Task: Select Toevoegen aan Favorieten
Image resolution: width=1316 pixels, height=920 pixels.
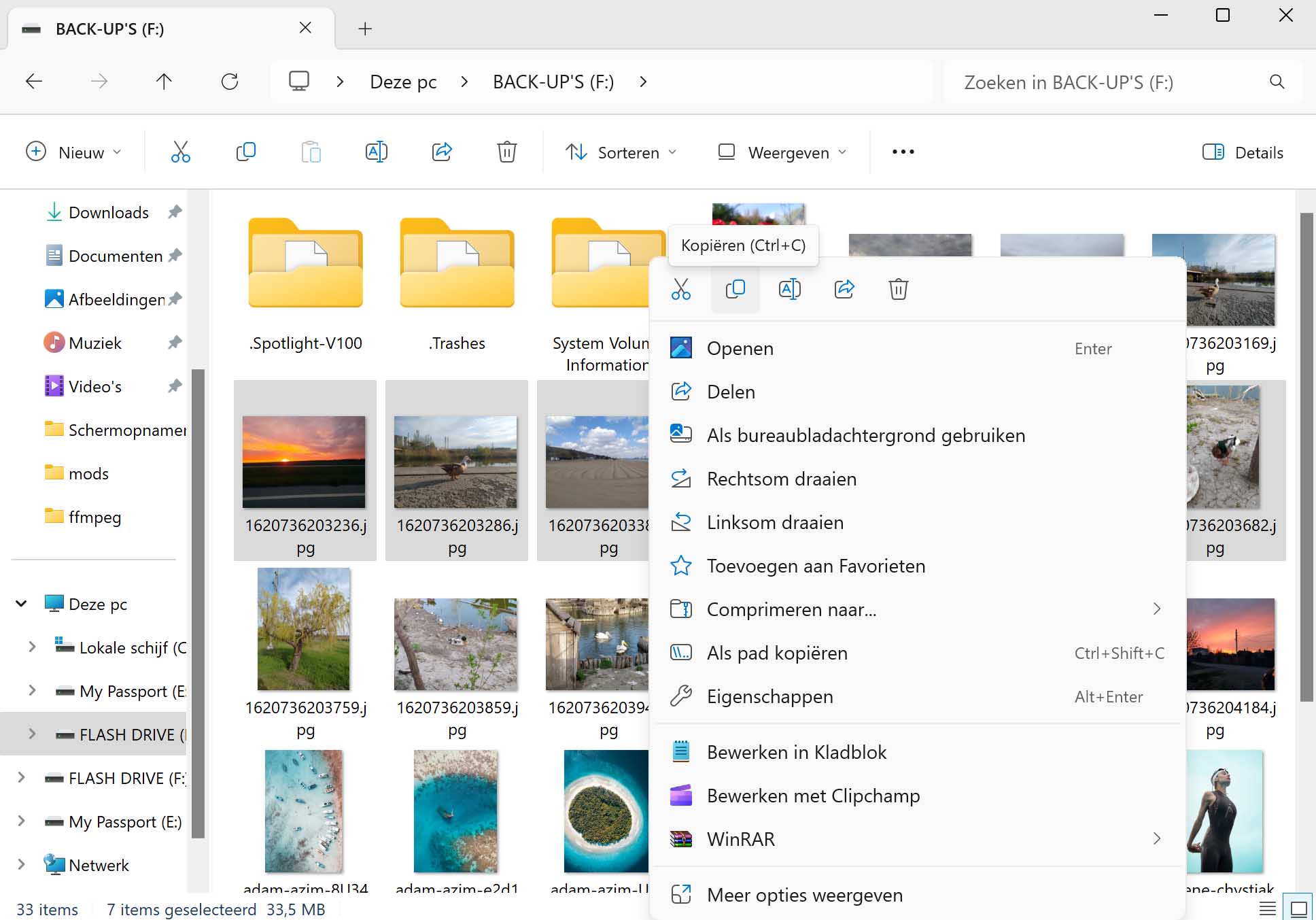Action: [918, 566]
